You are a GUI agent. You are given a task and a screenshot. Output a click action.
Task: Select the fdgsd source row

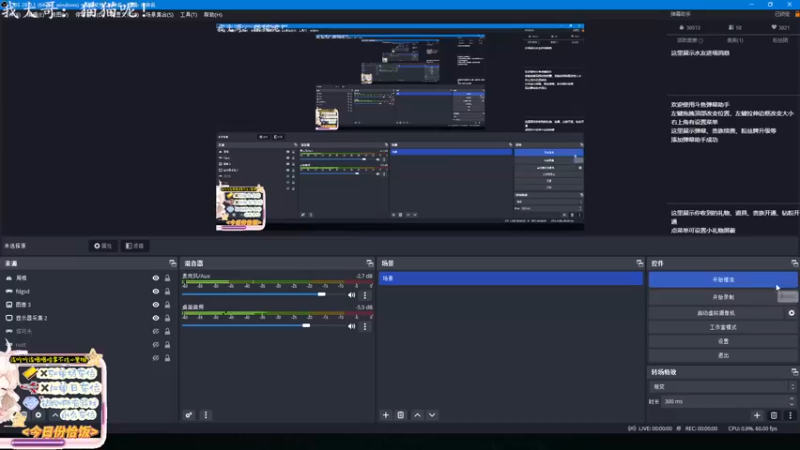(x=88, y=291)
